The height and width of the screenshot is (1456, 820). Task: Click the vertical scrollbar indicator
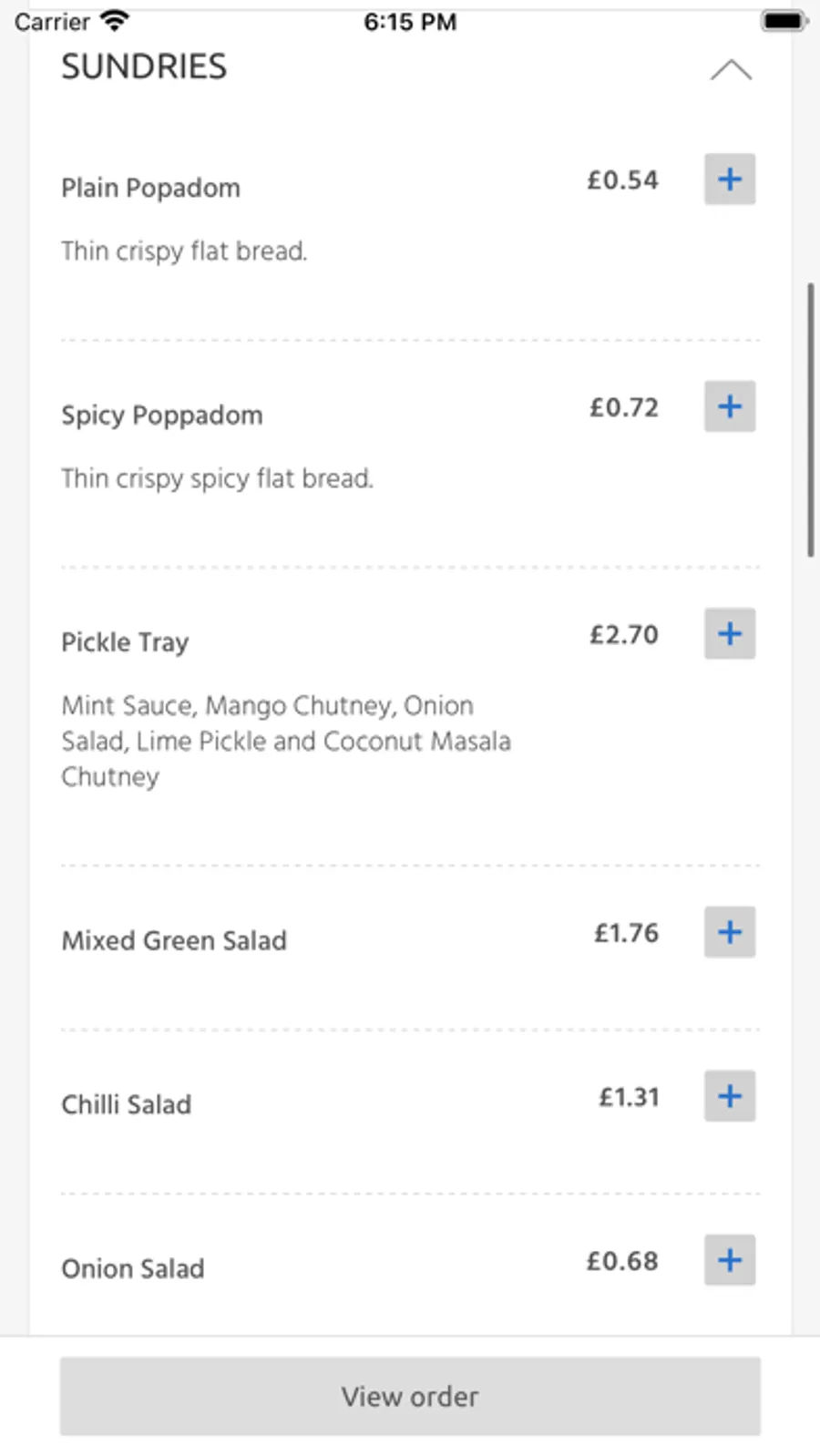point(810,419)
